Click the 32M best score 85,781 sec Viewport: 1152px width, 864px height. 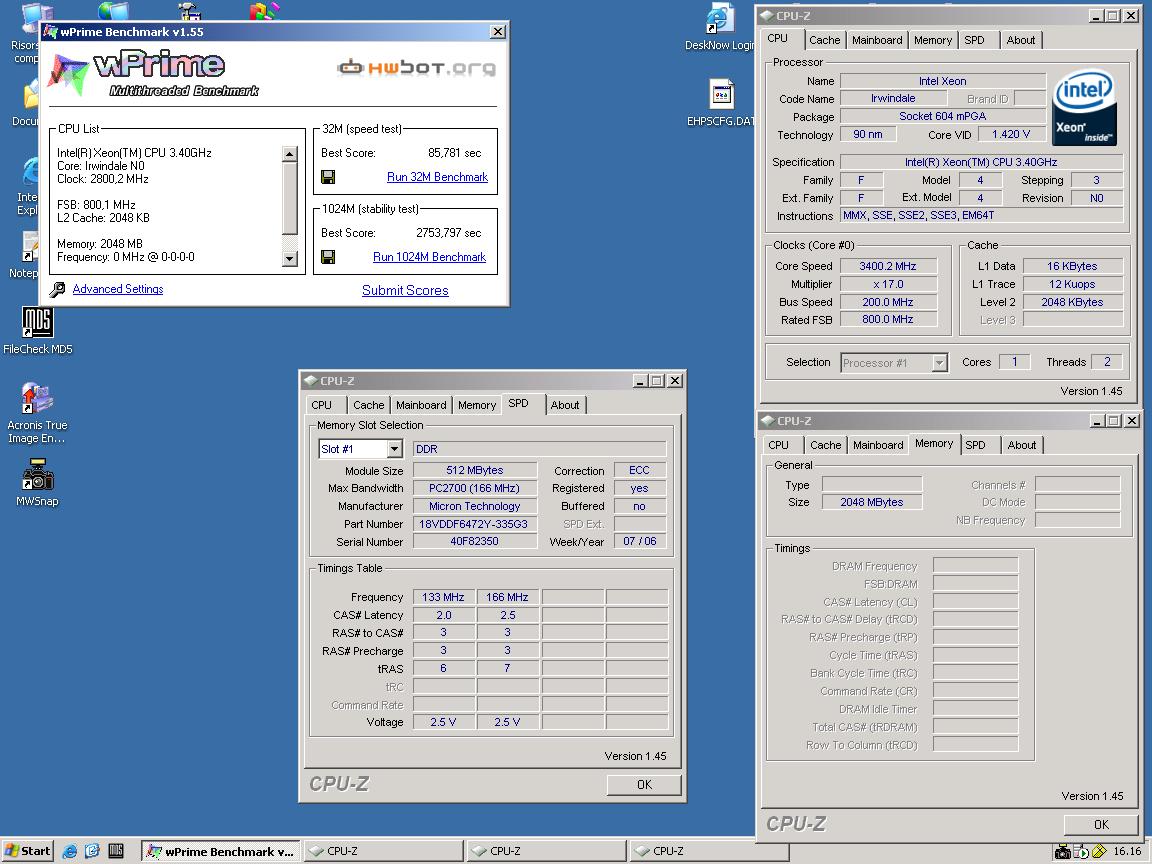(x=454, y=153)
